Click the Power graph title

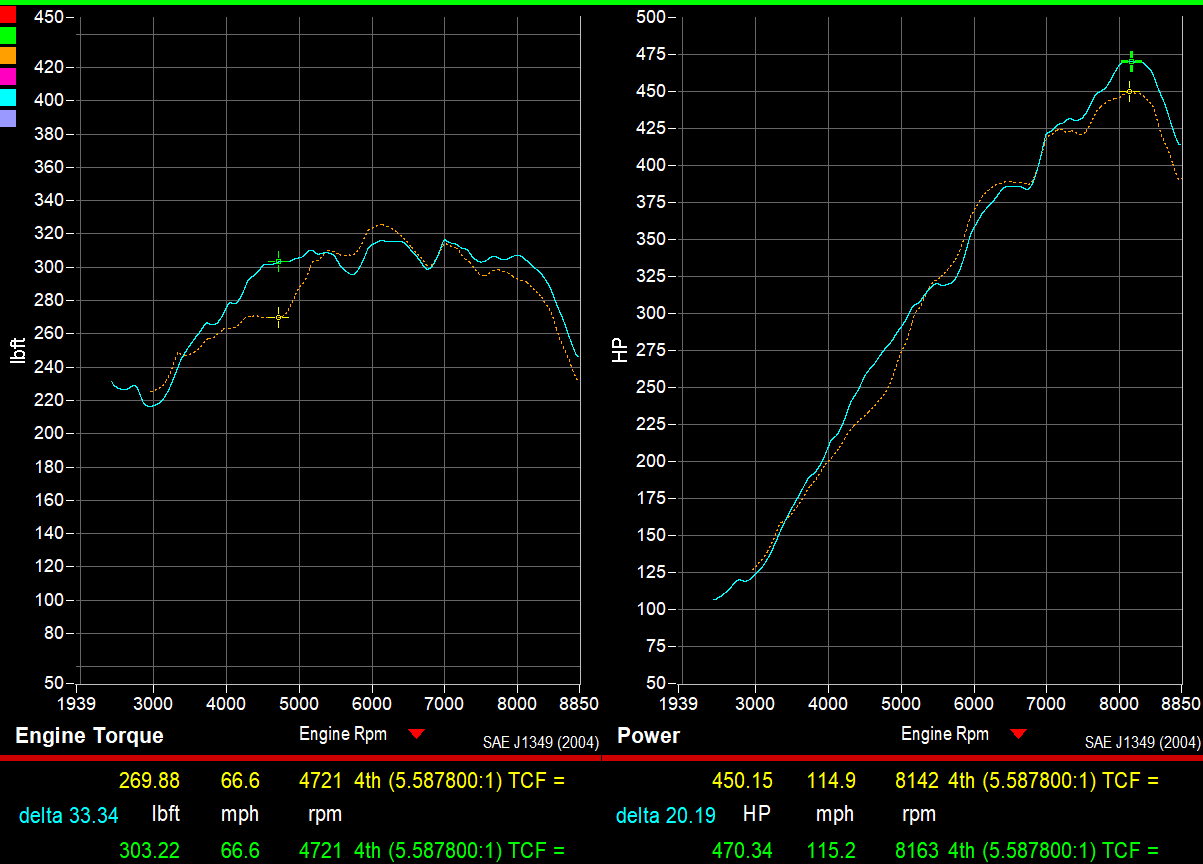pyautogui.click(x=648, y=736)
